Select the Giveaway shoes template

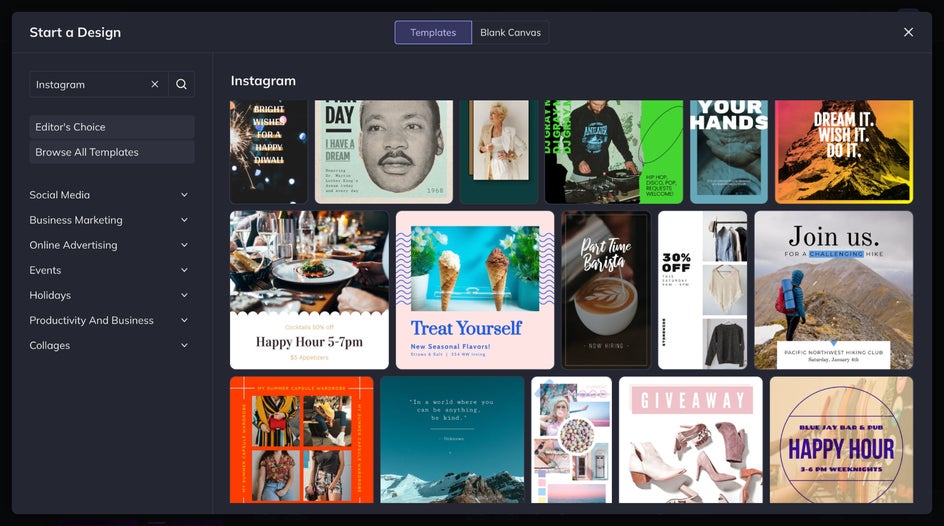click(690, 440)
